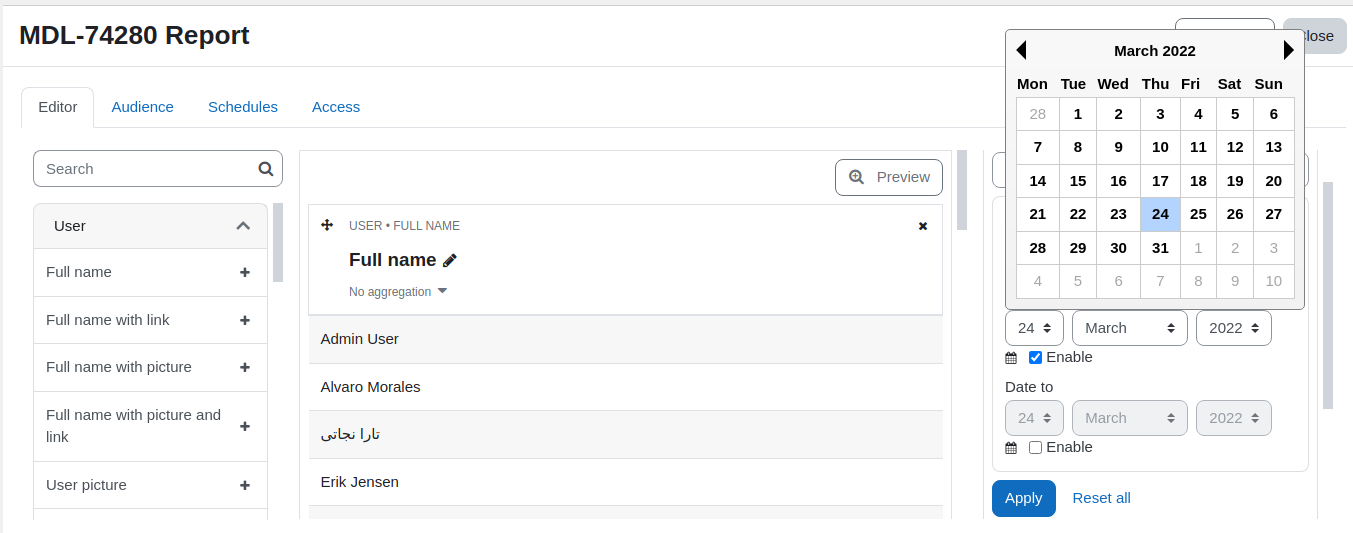Collapse the User section chevron
1353x533 pixels.
[243, 226]
